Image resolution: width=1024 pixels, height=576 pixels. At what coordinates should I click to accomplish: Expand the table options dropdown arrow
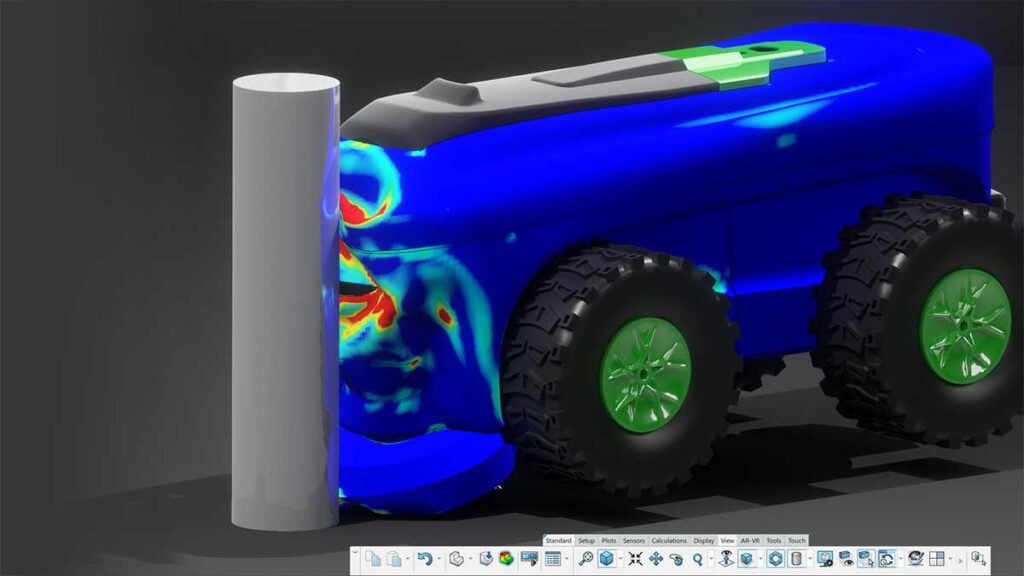[x=566, y=559]
